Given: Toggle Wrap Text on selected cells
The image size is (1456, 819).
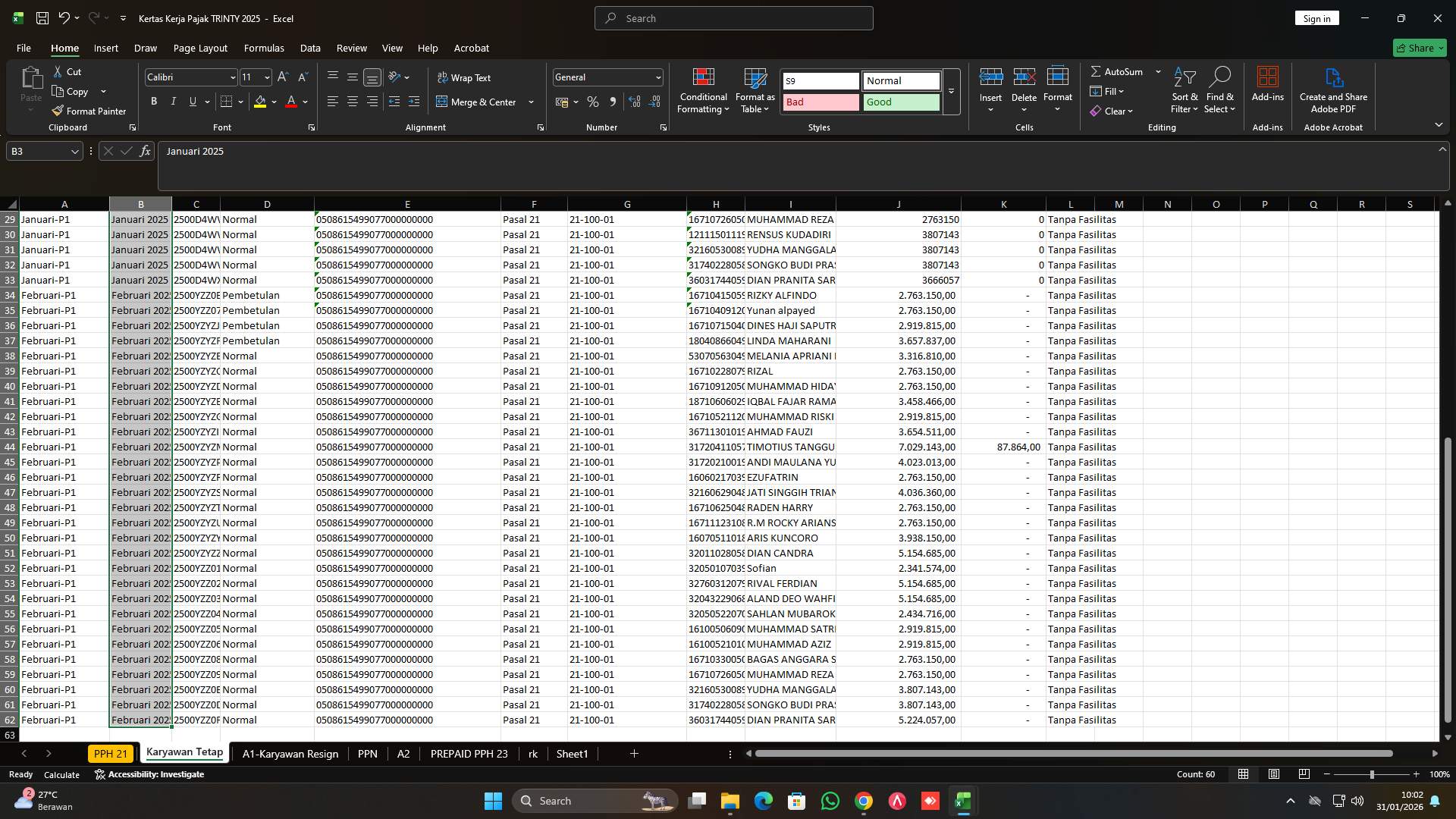Looking at the screenshot, I should point(464,77).
